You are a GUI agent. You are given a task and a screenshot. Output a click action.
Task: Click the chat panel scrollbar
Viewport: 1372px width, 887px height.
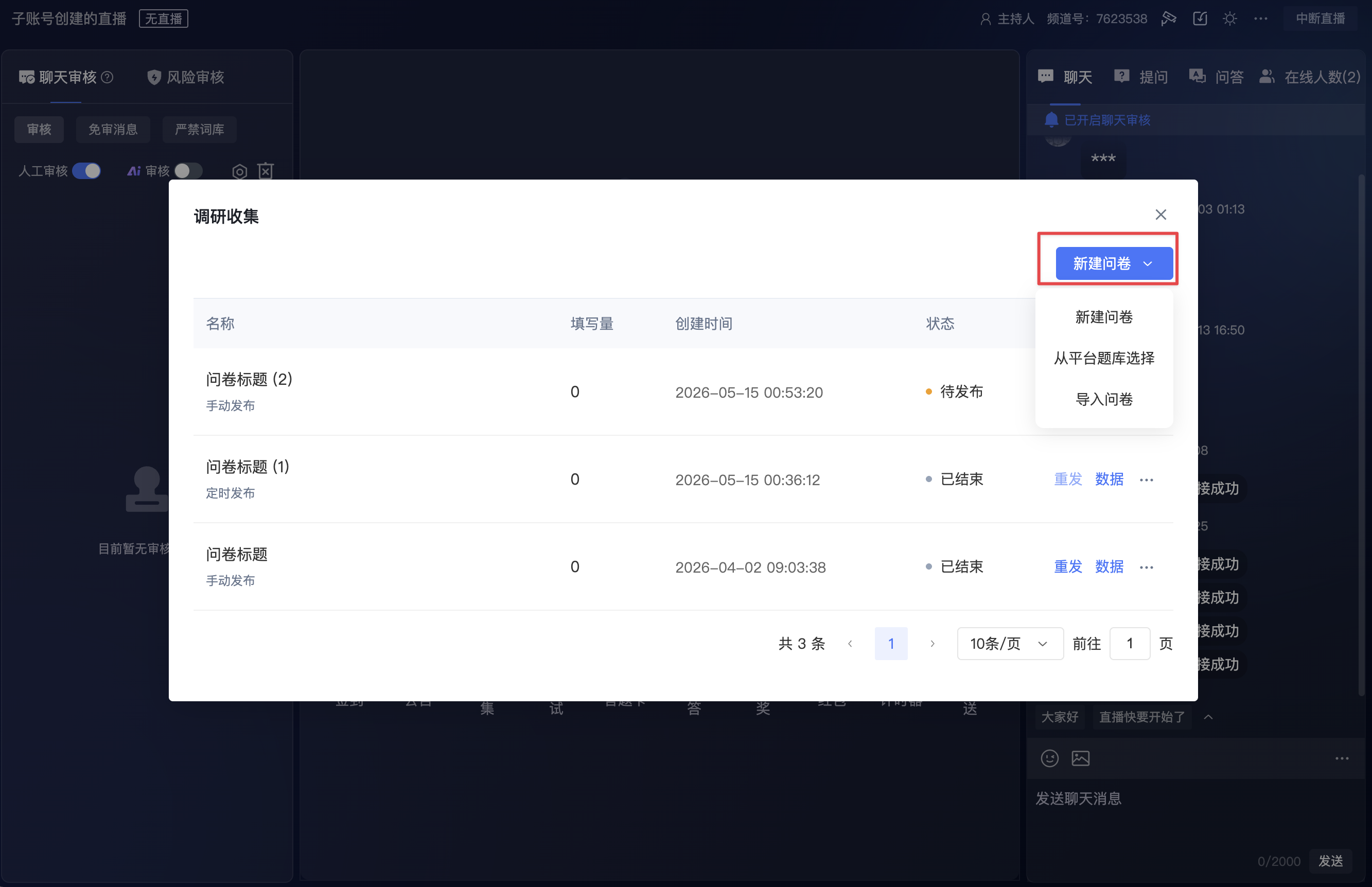point(1361,435)
